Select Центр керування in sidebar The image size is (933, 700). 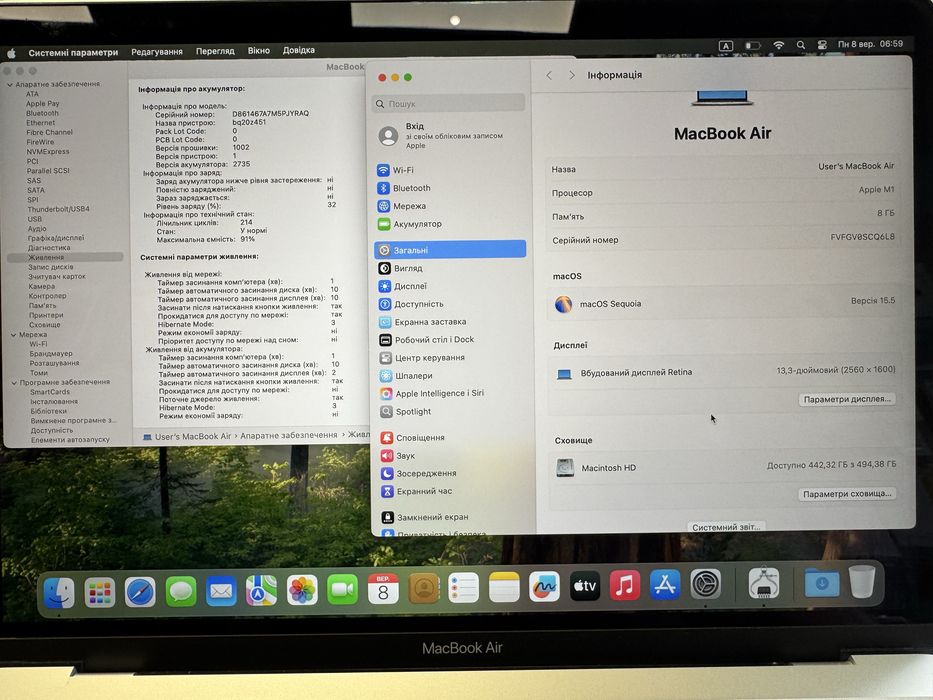point(450,358)
